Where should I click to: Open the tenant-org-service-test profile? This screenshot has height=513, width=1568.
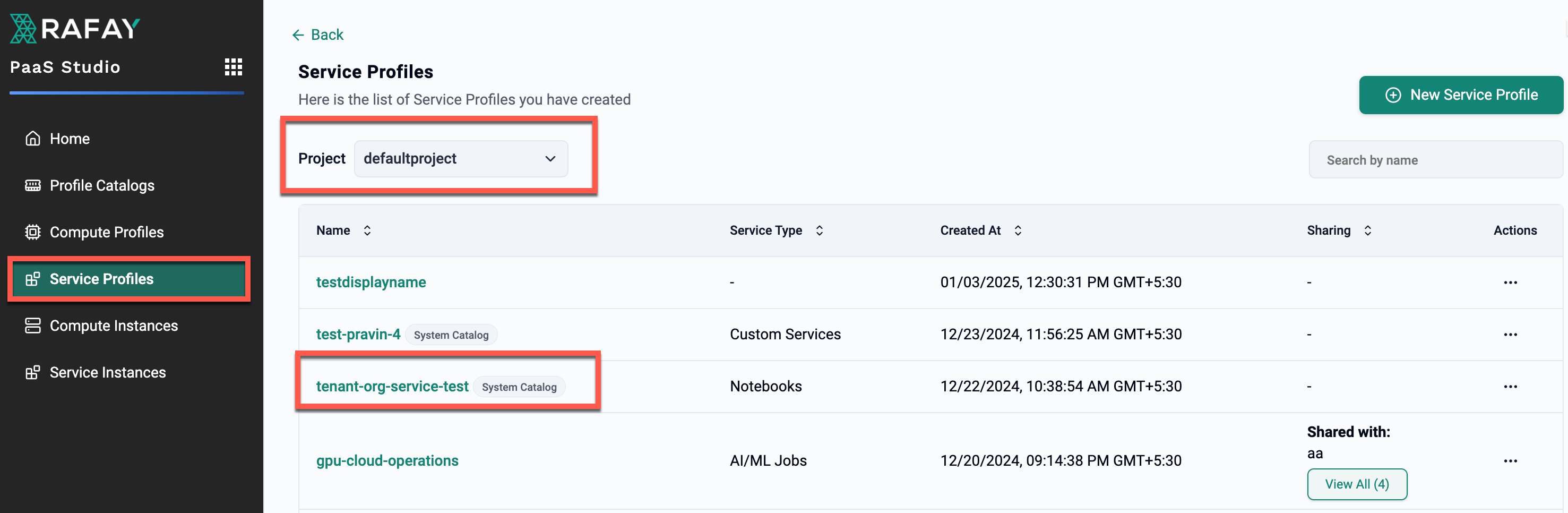392,386
